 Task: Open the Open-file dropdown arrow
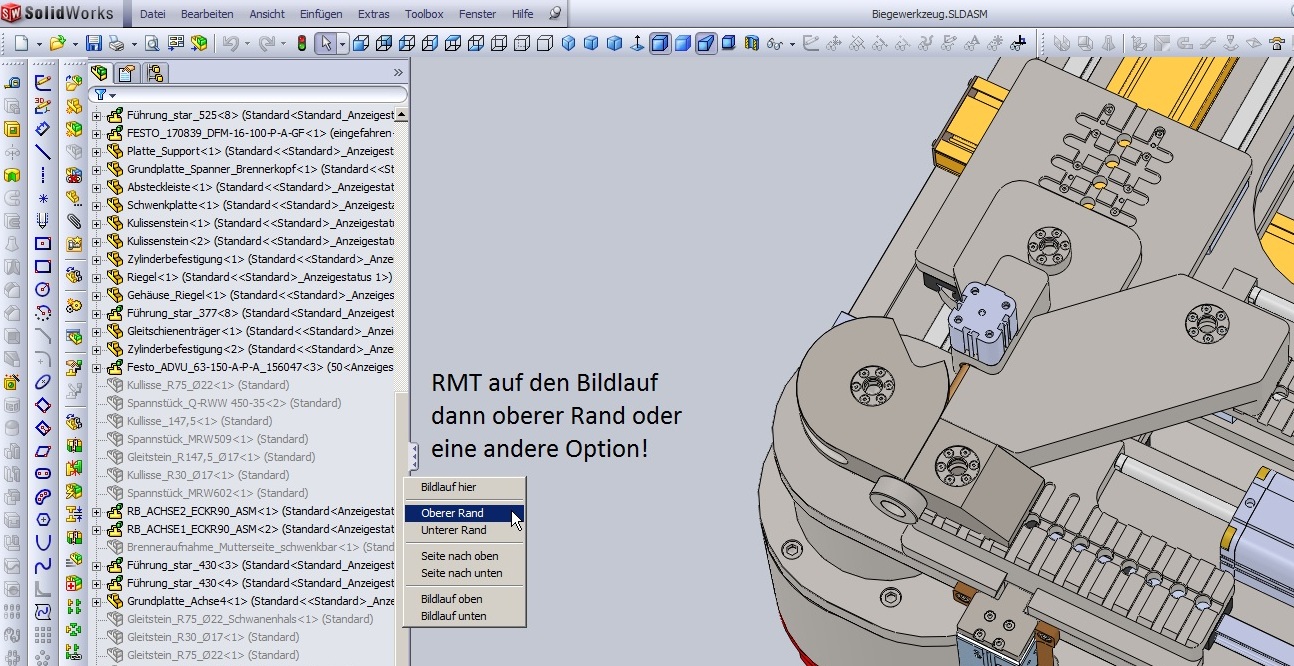click(75, 44)
